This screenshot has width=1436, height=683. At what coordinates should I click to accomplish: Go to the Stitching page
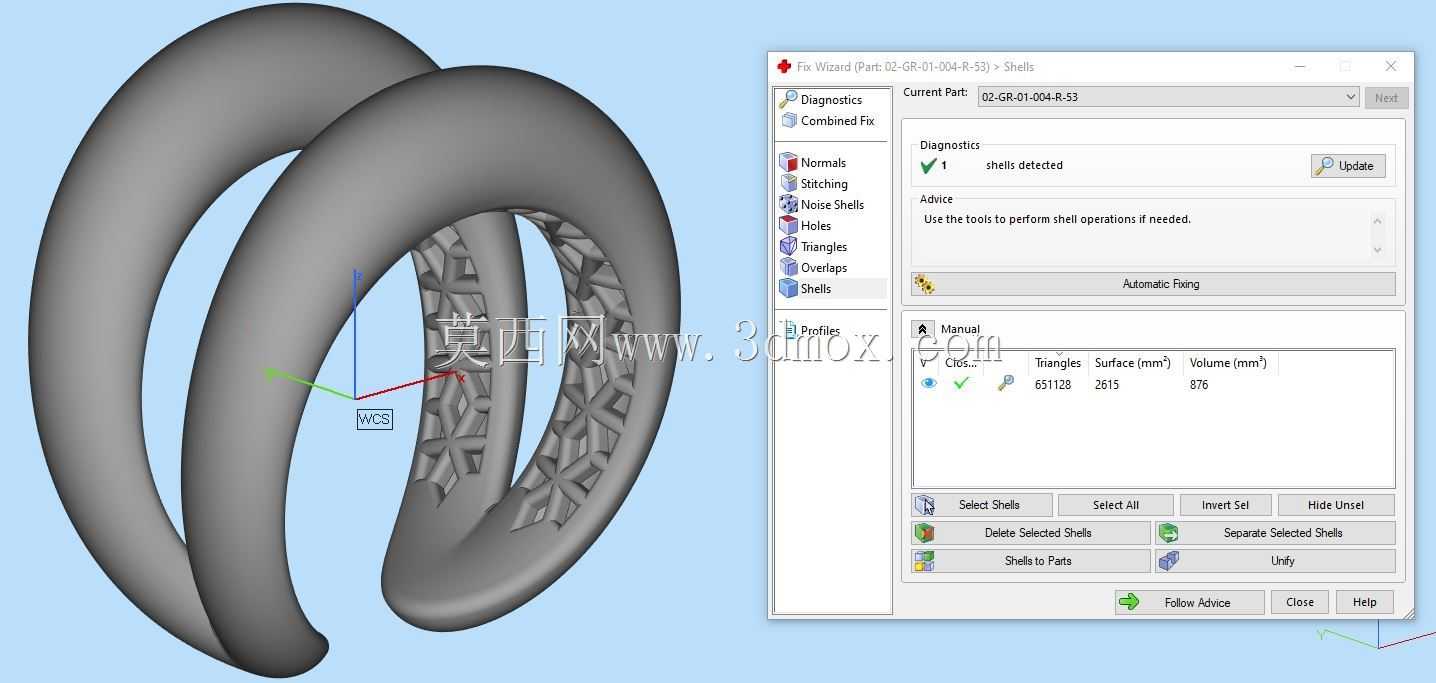(x=814, y=184)
